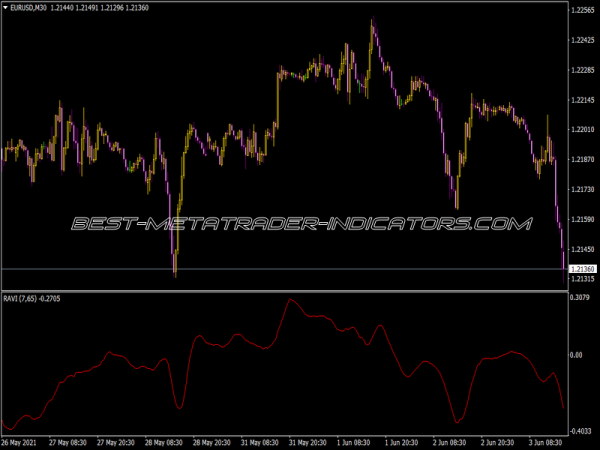Click the 0.3079 indicator scale maximum
Screen dimensions: 600x450
[579, 297]
